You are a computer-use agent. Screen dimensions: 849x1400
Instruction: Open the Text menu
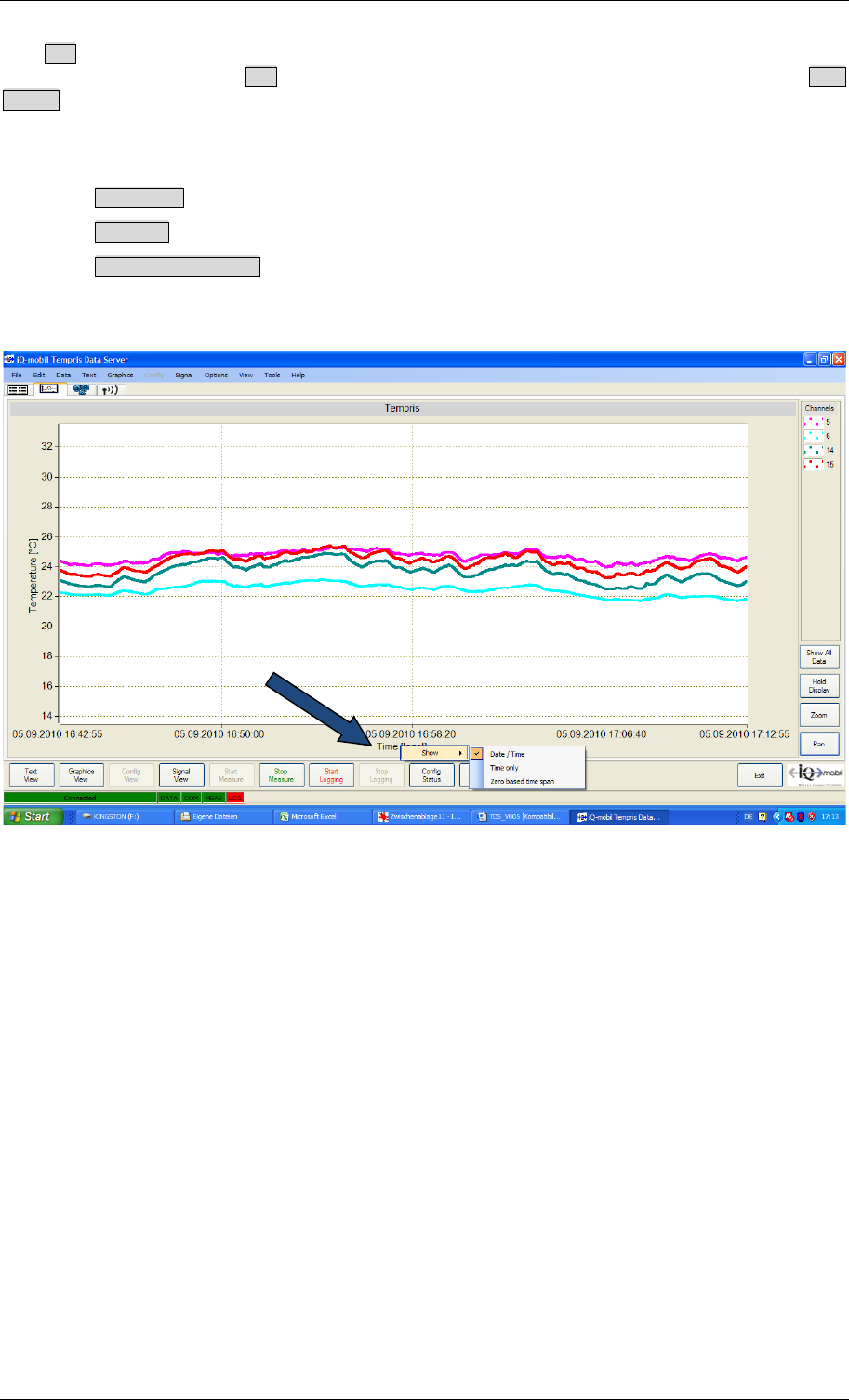click(x=88, y=376)
